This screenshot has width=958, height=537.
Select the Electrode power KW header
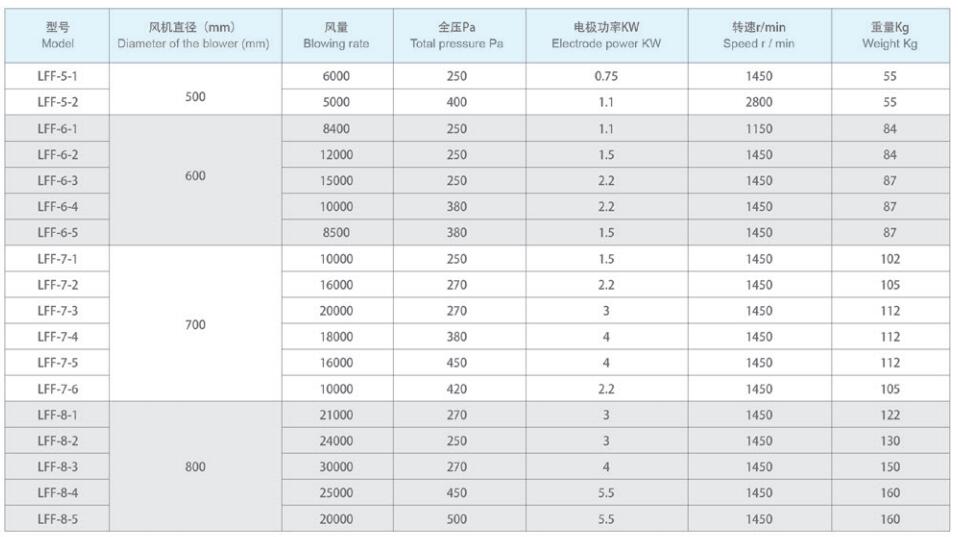(600, 37)
